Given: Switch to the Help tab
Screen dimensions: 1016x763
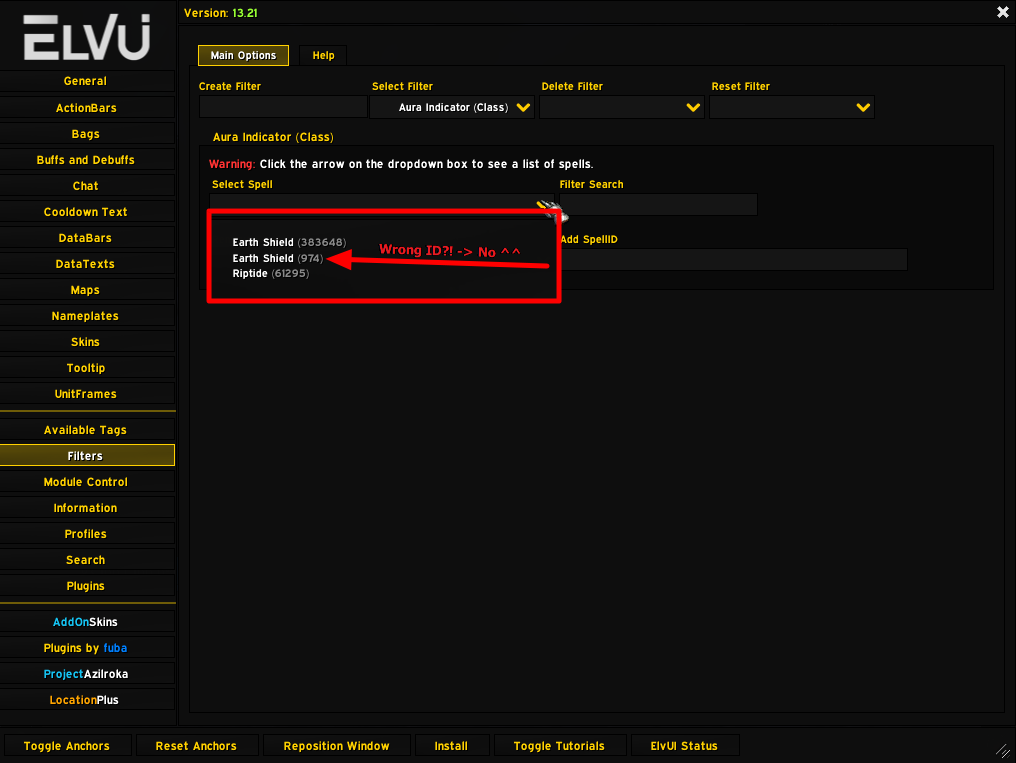Looking at the screenshot, I should (322, 55).
